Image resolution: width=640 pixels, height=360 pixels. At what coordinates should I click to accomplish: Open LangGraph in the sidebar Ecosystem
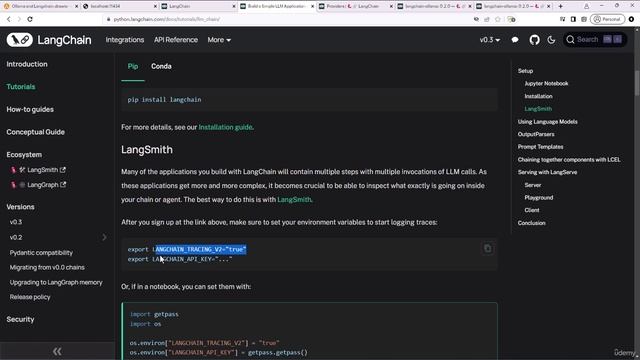(43, 184)
